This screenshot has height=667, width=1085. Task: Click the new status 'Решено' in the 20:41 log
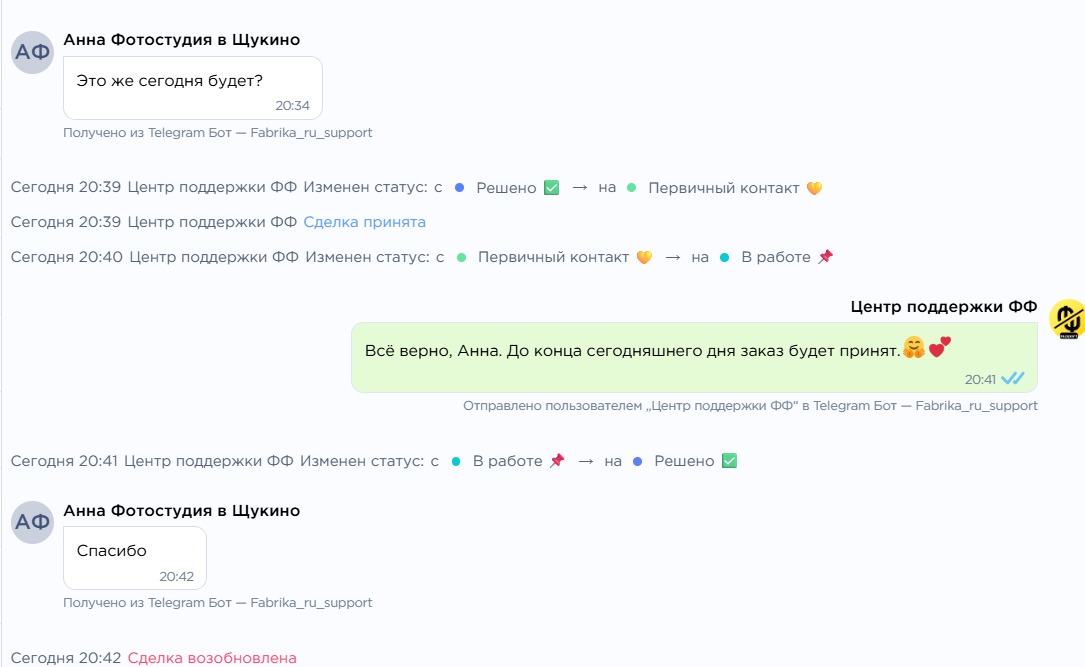pos(684,462)
